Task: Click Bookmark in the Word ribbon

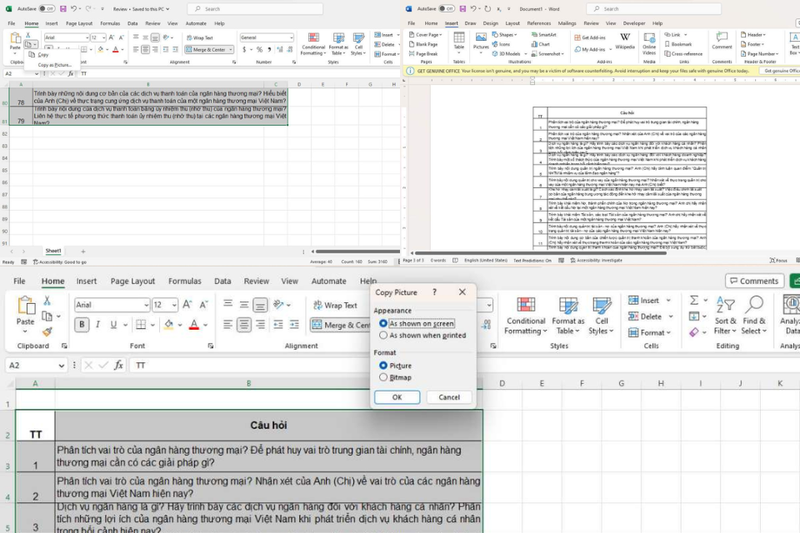Action: coord(678,44)
